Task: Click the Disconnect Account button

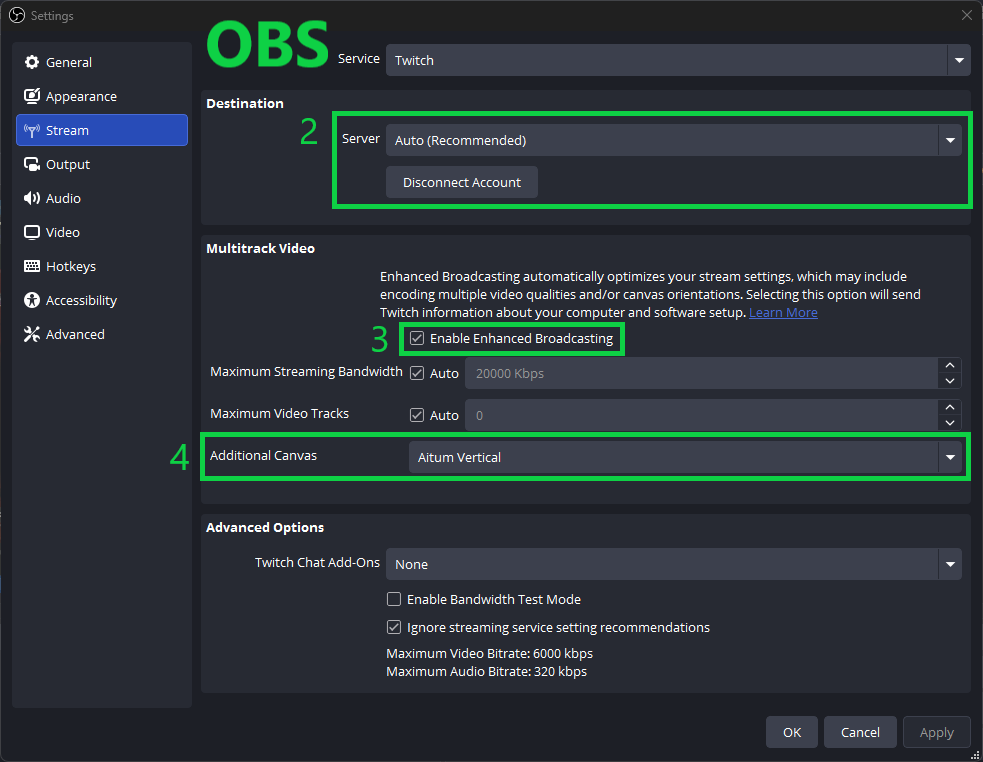Action: coord(461,182)
